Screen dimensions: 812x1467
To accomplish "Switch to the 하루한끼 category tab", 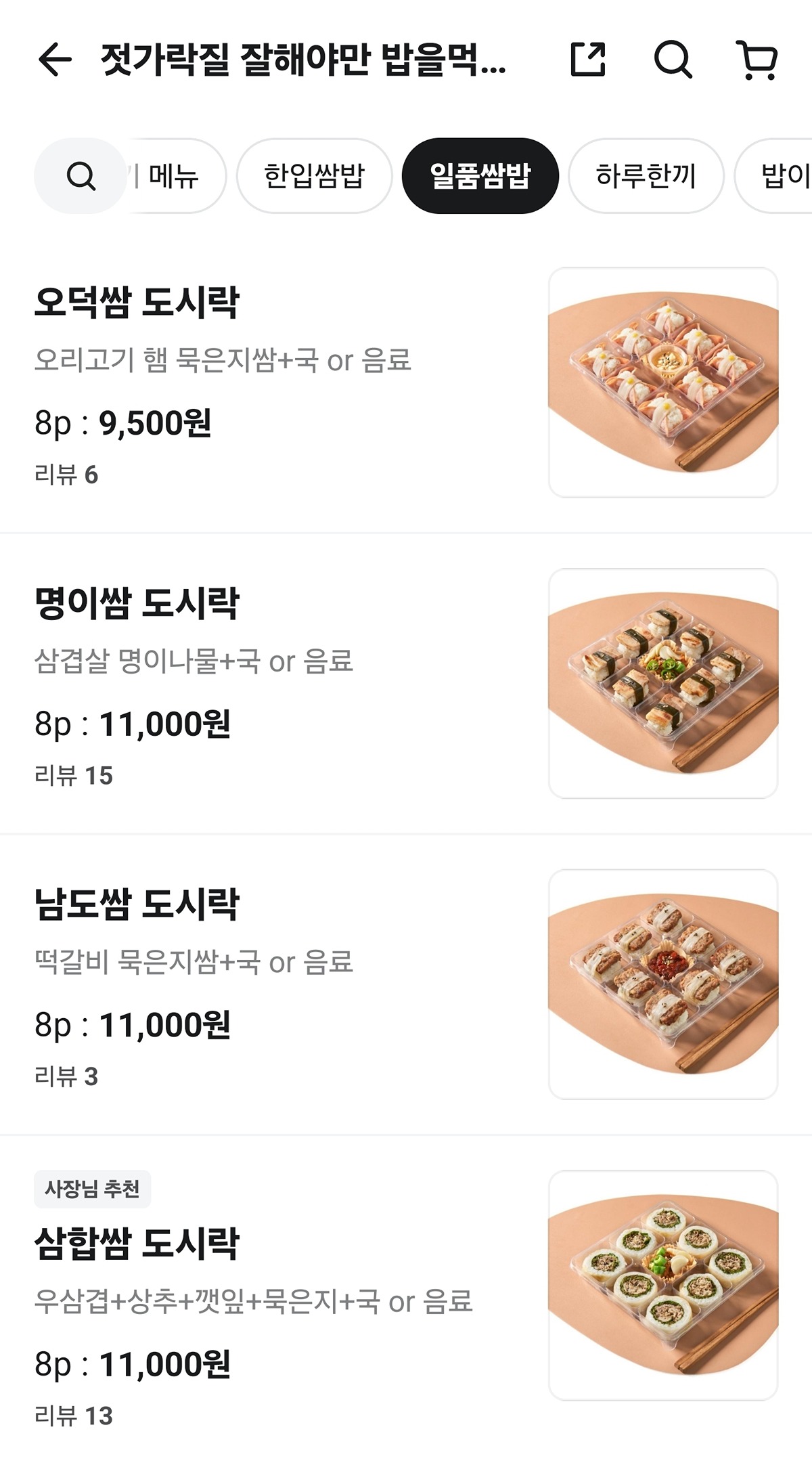I will point(646,176).
